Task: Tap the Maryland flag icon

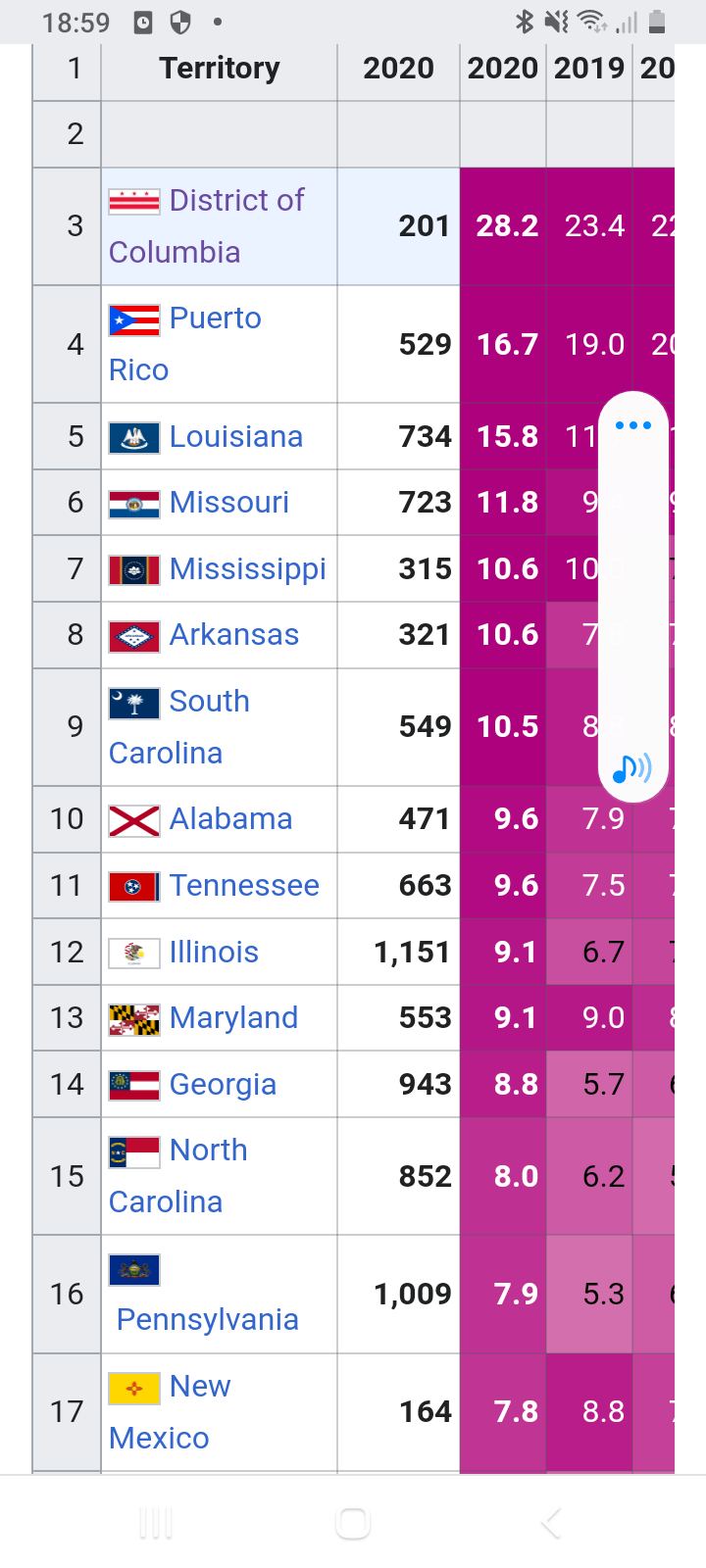Action: click(134, 1019)
